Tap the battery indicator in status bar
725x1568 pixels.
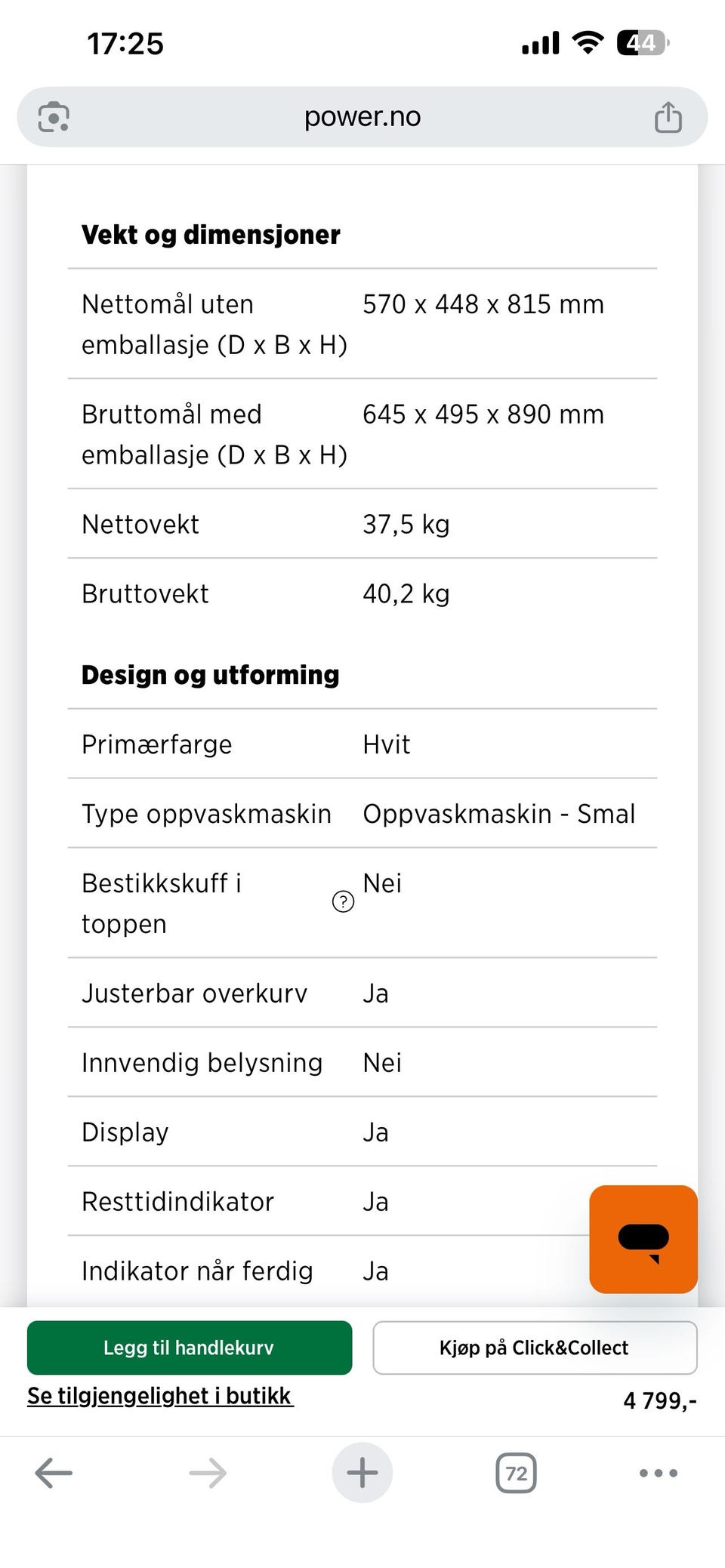pyautogui.click(x=643, y=43)
